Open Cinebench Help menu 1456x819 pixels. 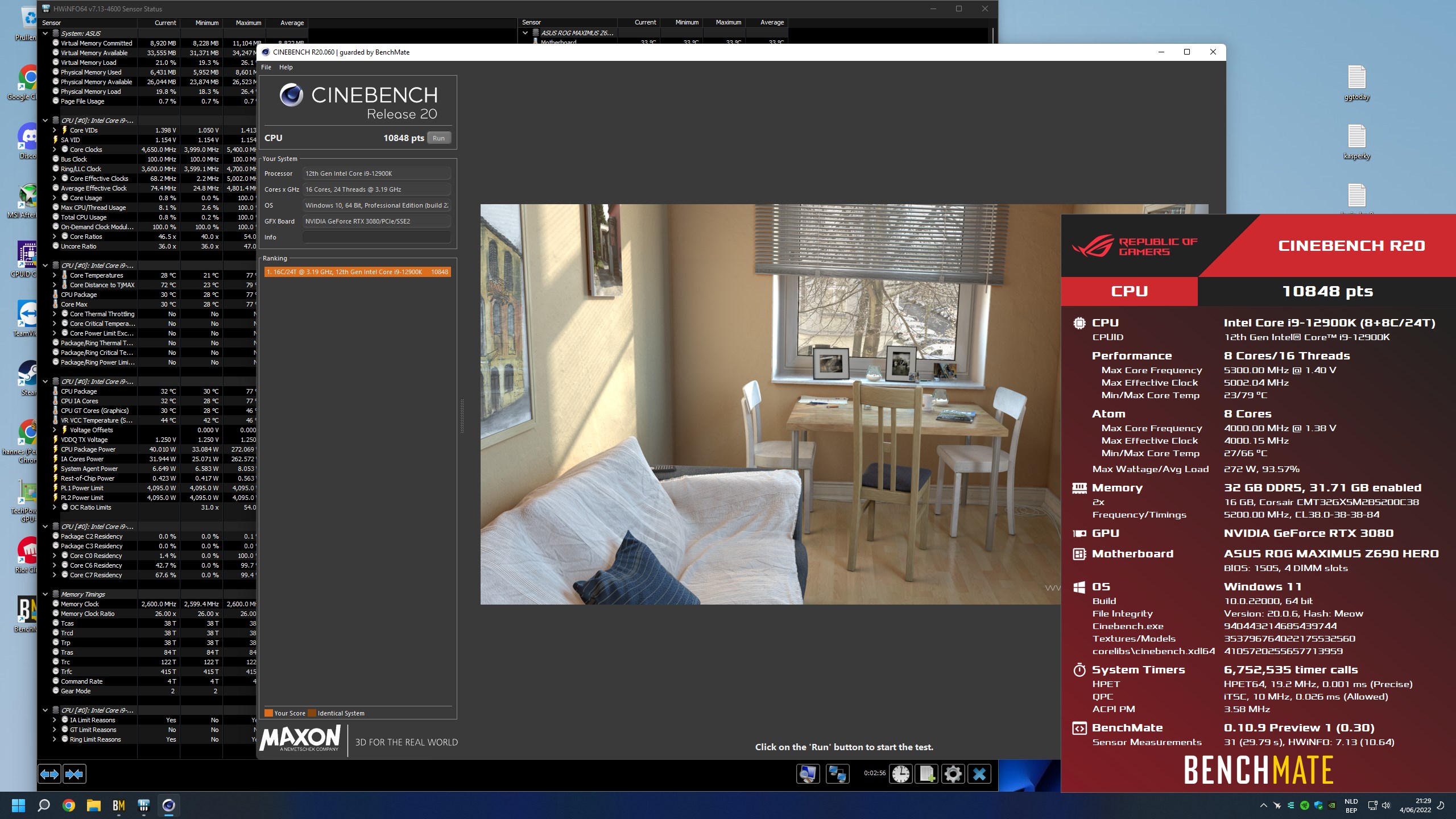[x=286, y=67]
